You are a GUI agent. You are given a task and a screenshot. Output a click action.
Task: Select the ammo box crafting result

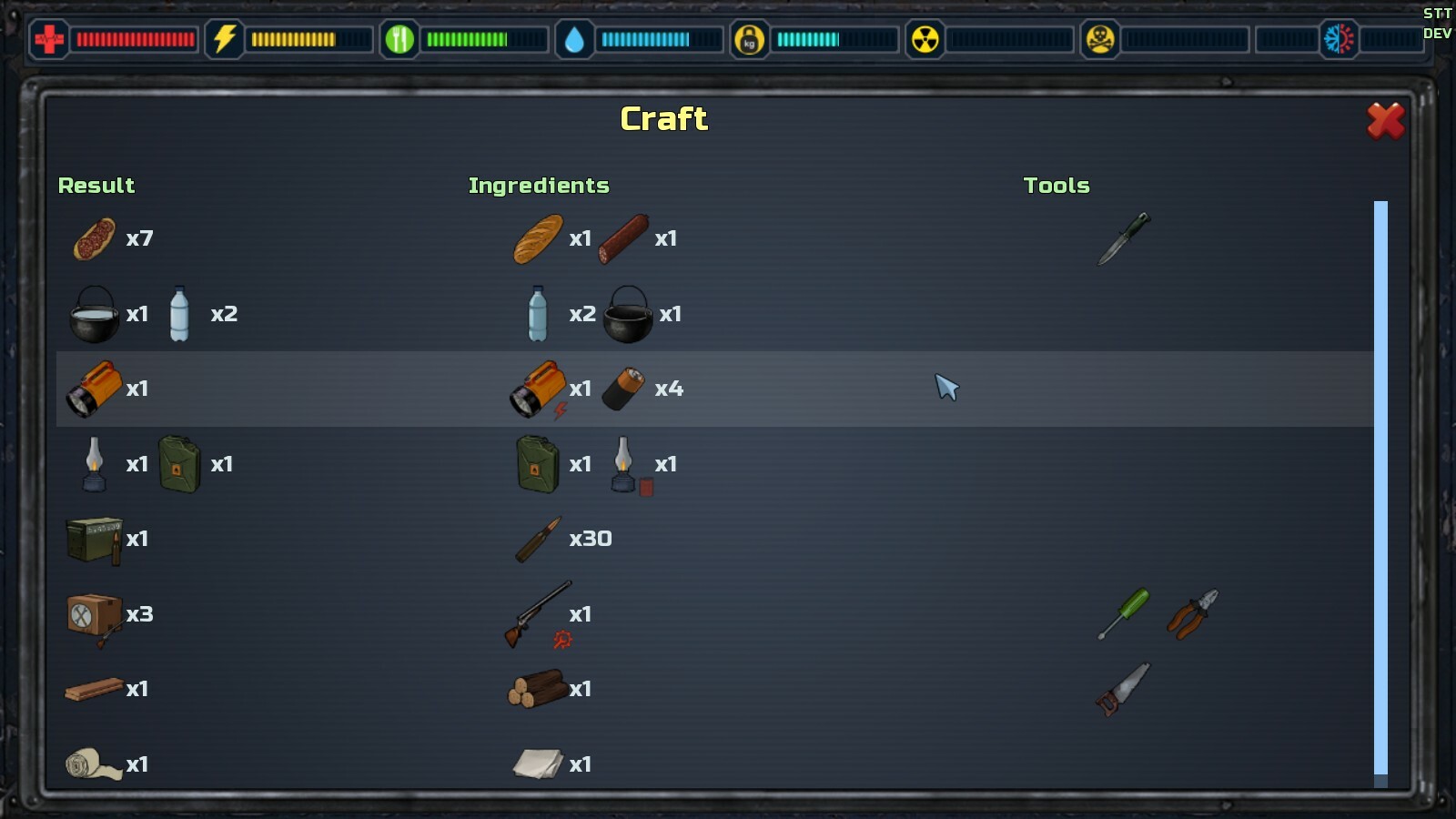[x=95, y=540]
